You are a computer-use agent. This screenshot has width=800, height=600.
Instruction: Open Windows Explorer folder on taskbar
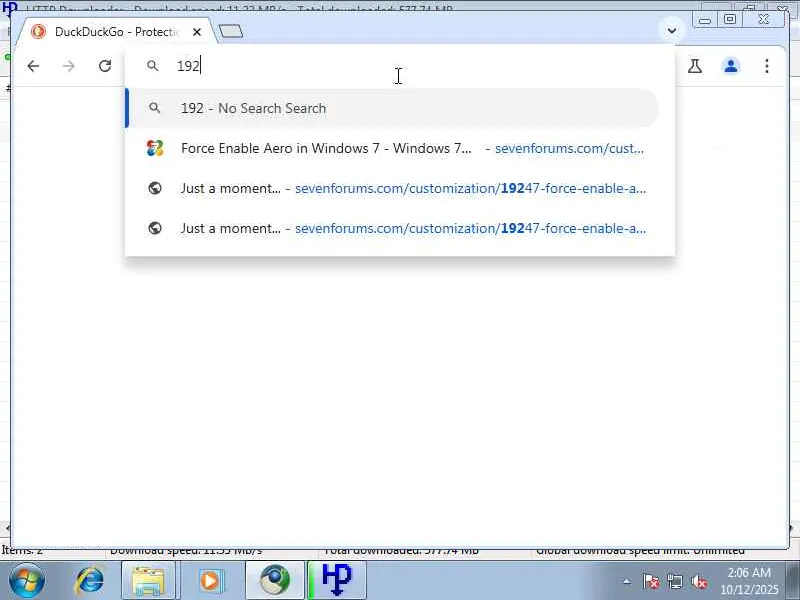[x=148, y=581]
